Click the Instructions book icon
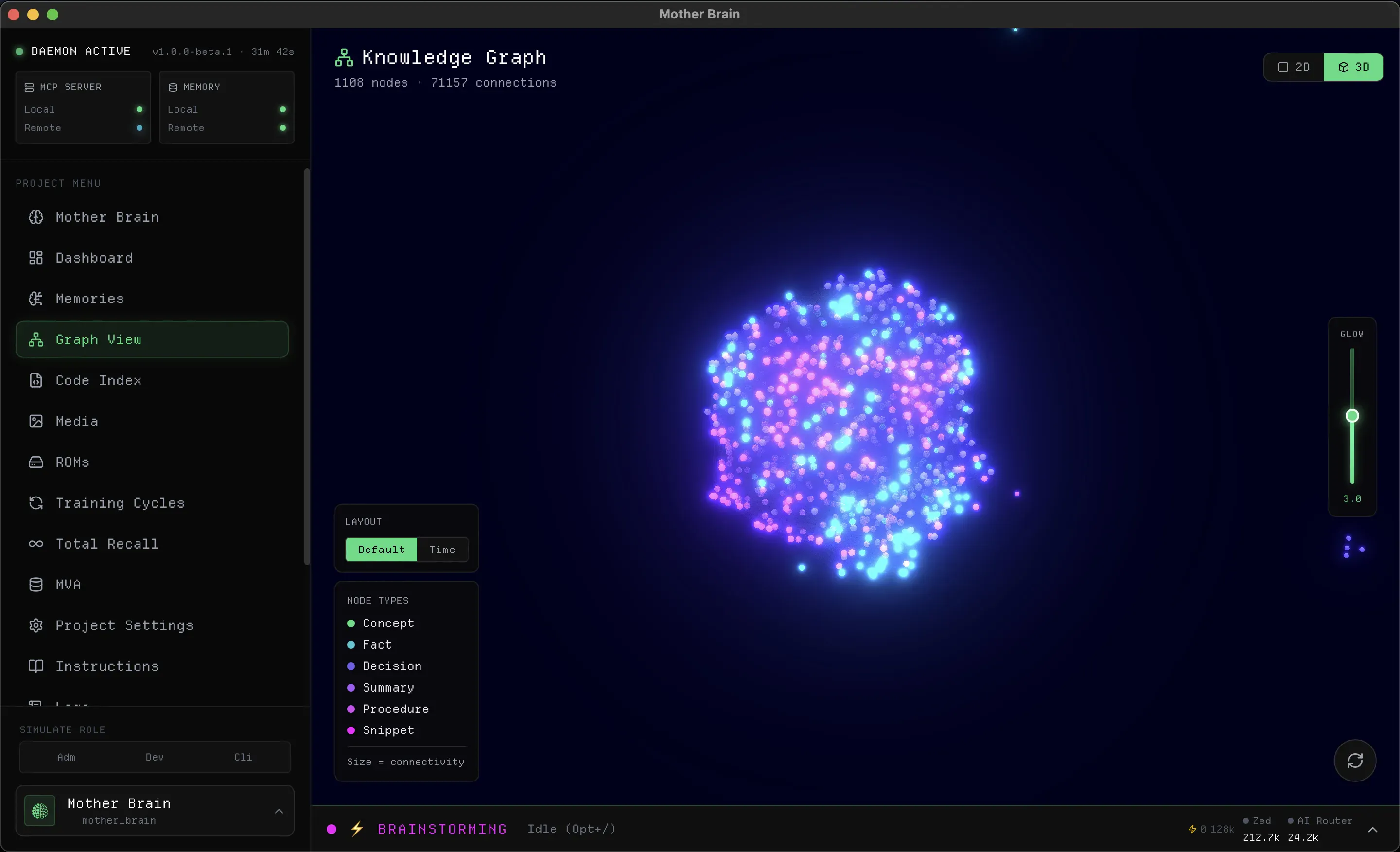Viewport: 1400px width, 852px height. click(x=36, y=666)
